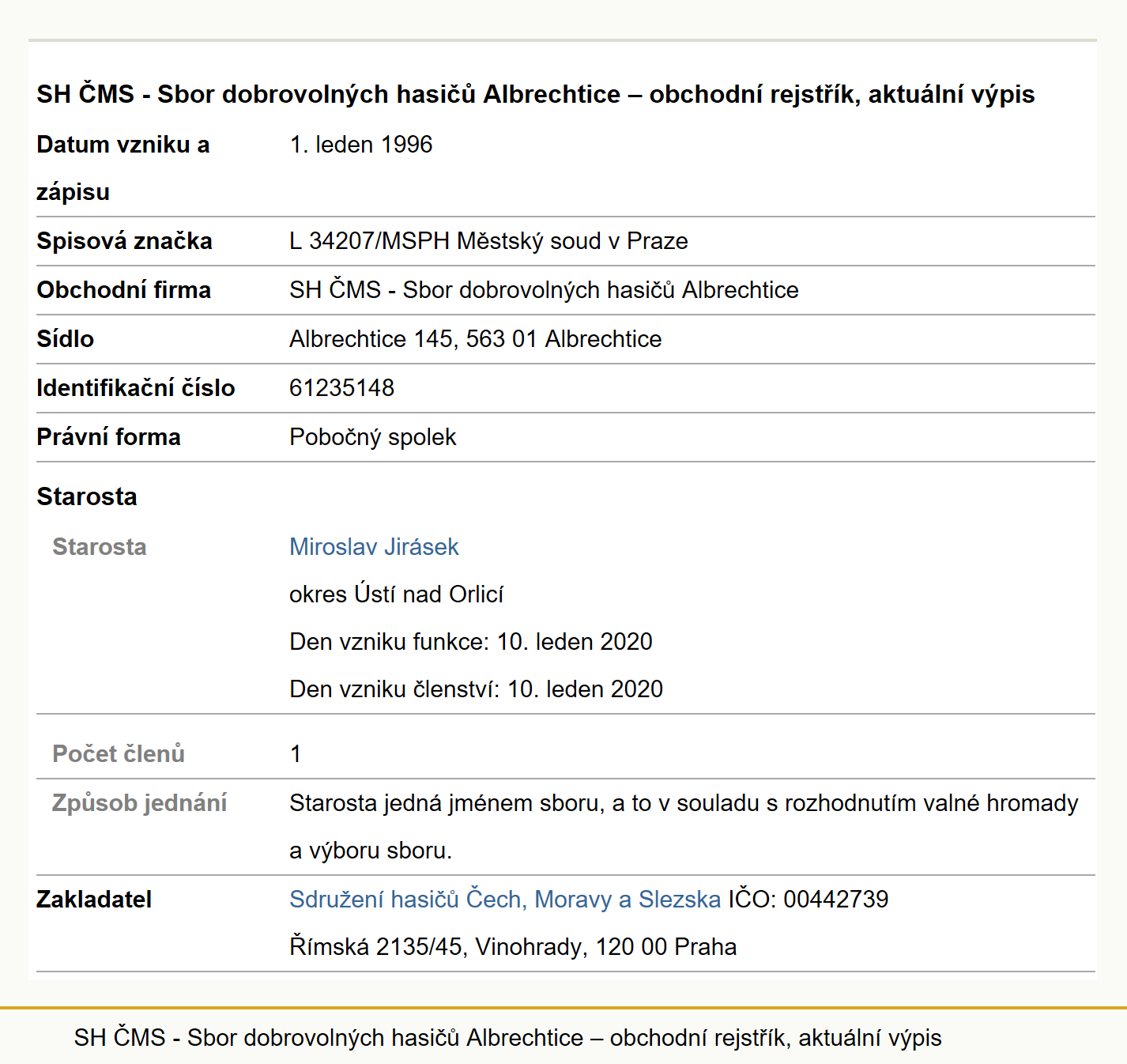Image resolution: width=1127 pixels, height=1064 pixels.
Task: Select the legal form 'Pobočný spolek'
Action: (372, 437)
